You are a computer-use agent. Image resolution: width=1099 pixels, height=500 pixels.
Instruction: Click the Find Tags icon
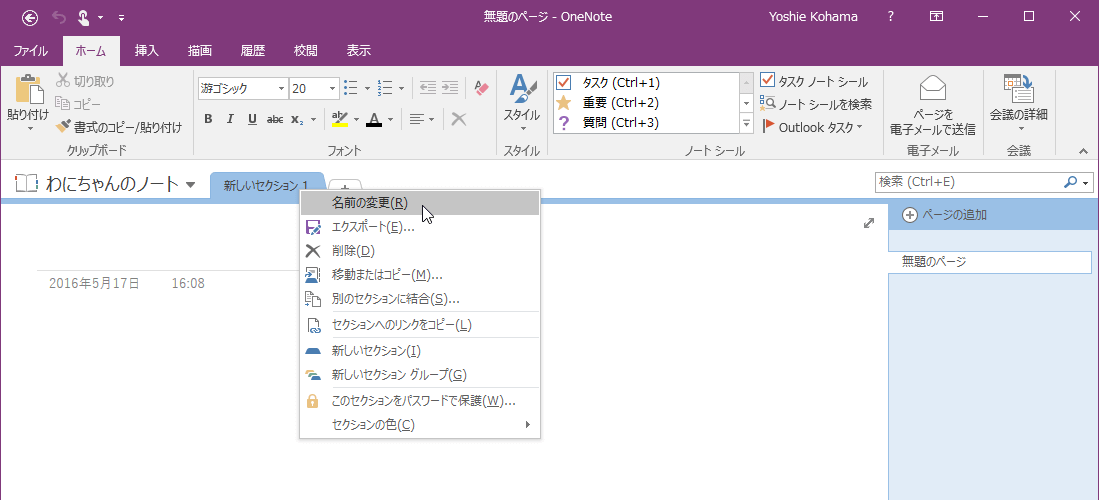pos(817,104)
